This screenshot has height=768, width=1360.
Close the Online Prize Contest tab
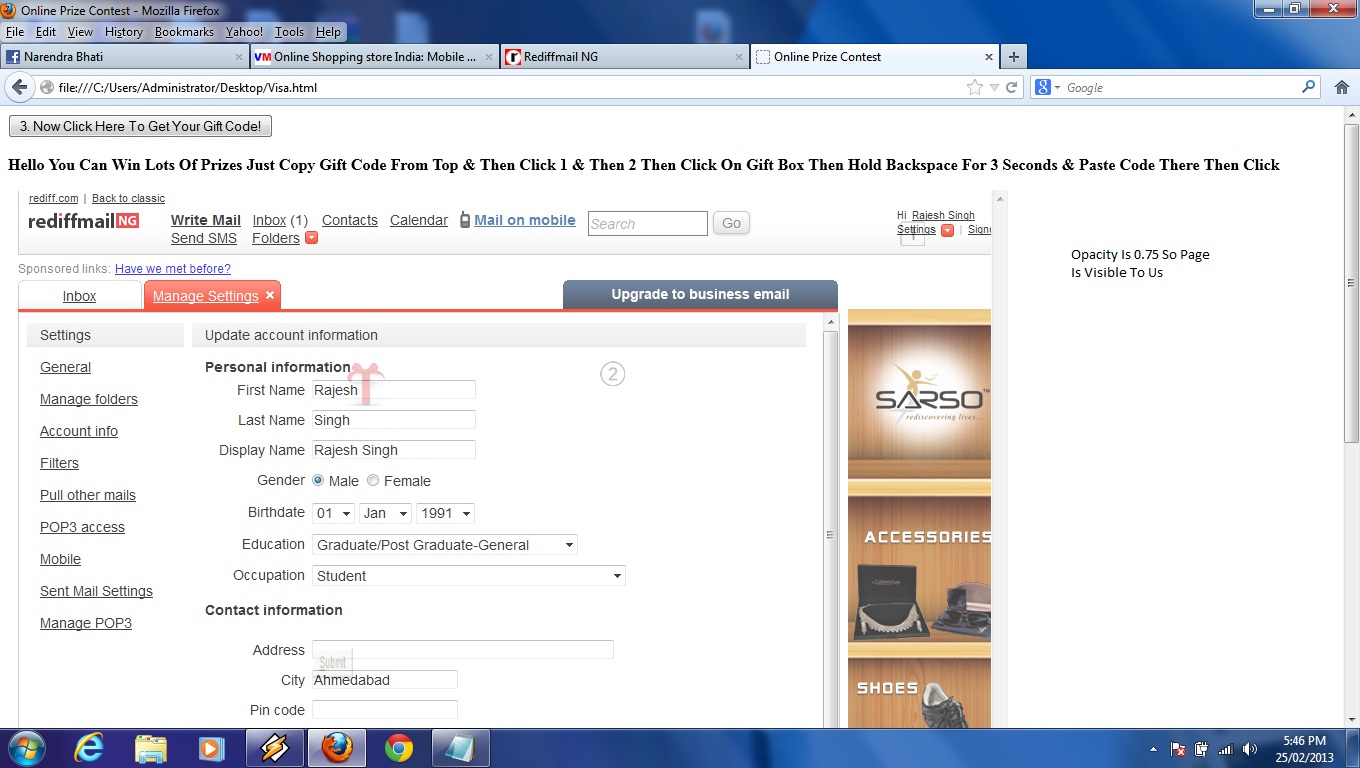(989, 57)
